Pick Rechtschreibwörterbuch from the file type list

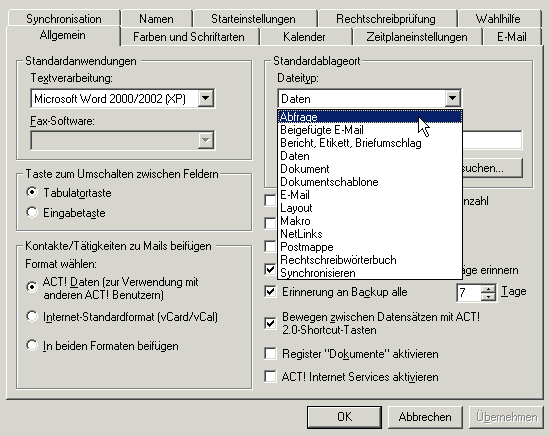tap(370, 260)
